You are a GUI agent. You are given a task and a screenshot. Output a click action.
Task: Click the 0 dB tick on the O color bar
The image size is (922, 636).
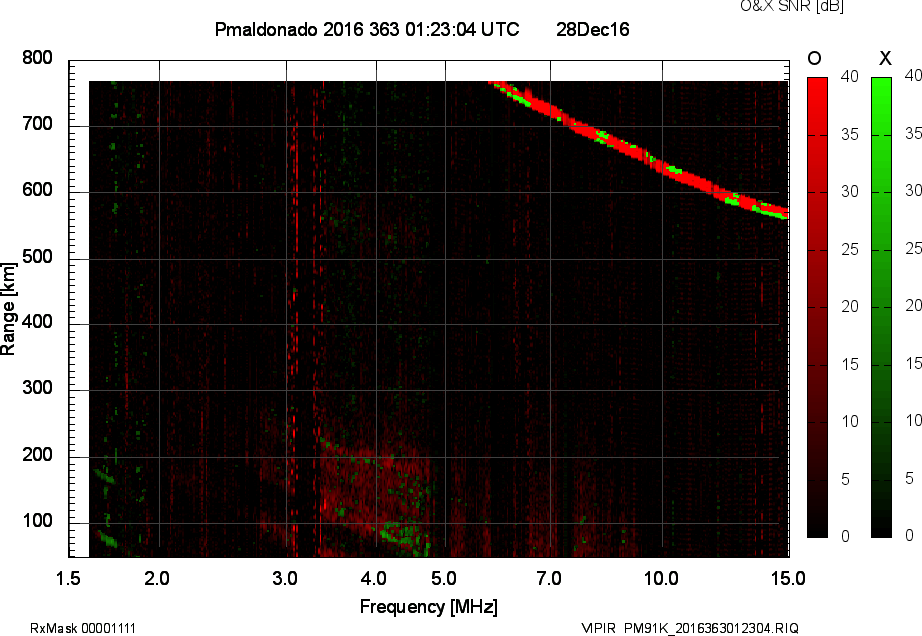[846, 536]
